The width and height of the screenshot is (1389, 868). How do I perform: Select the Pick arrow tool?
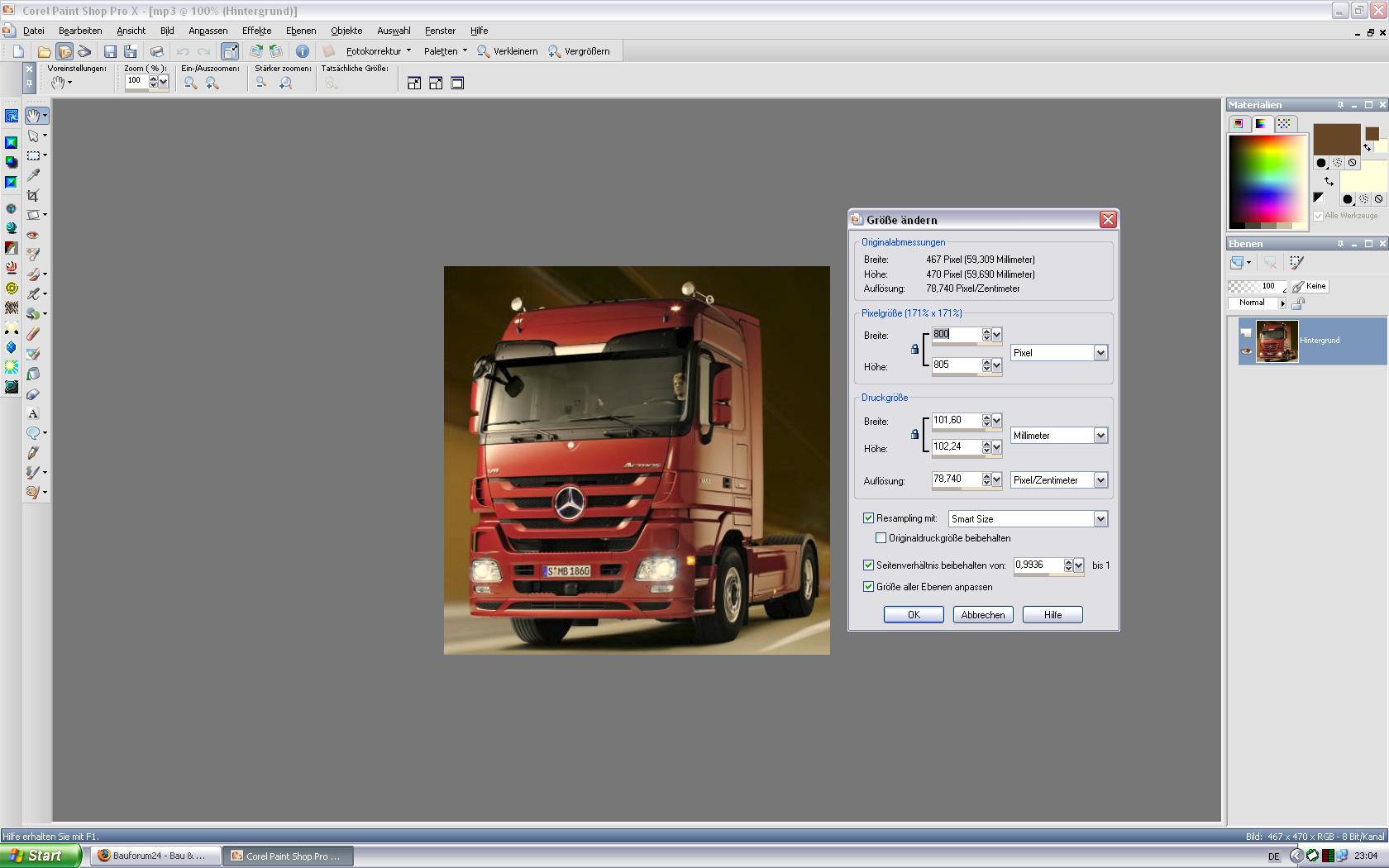pyautogui.click(x=33, y=136)
